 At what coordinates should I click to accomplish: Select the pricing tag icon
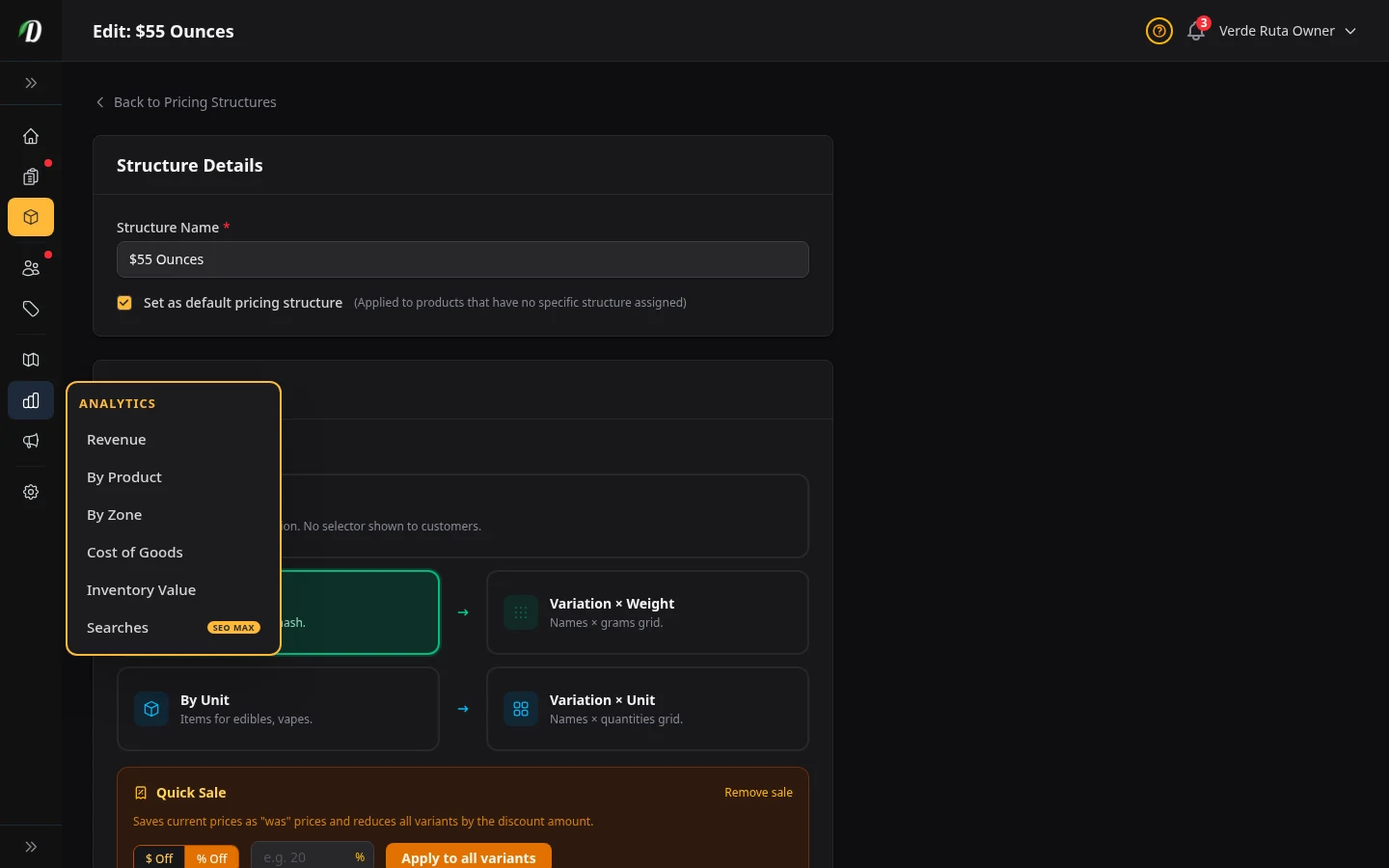[x=31, y=309]
